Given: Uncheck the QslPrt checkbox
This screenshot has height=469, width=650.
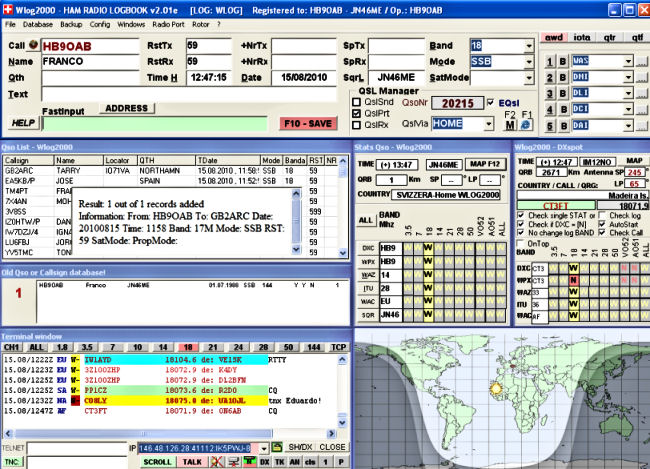Looking at the screenshot, I should [356, 113].
